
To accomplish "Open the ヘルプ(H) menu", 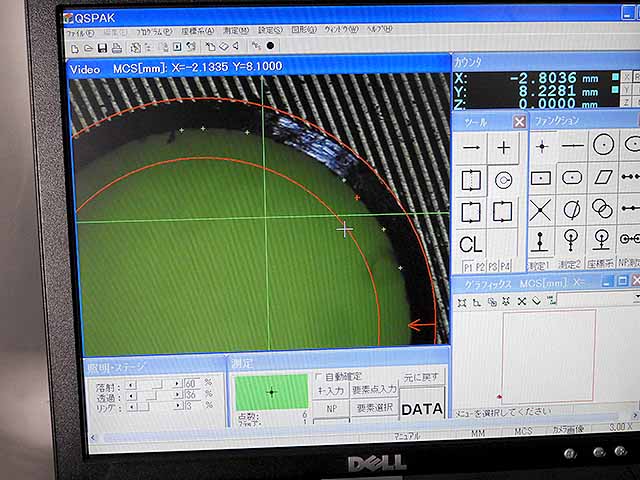I will click(380, 29).
